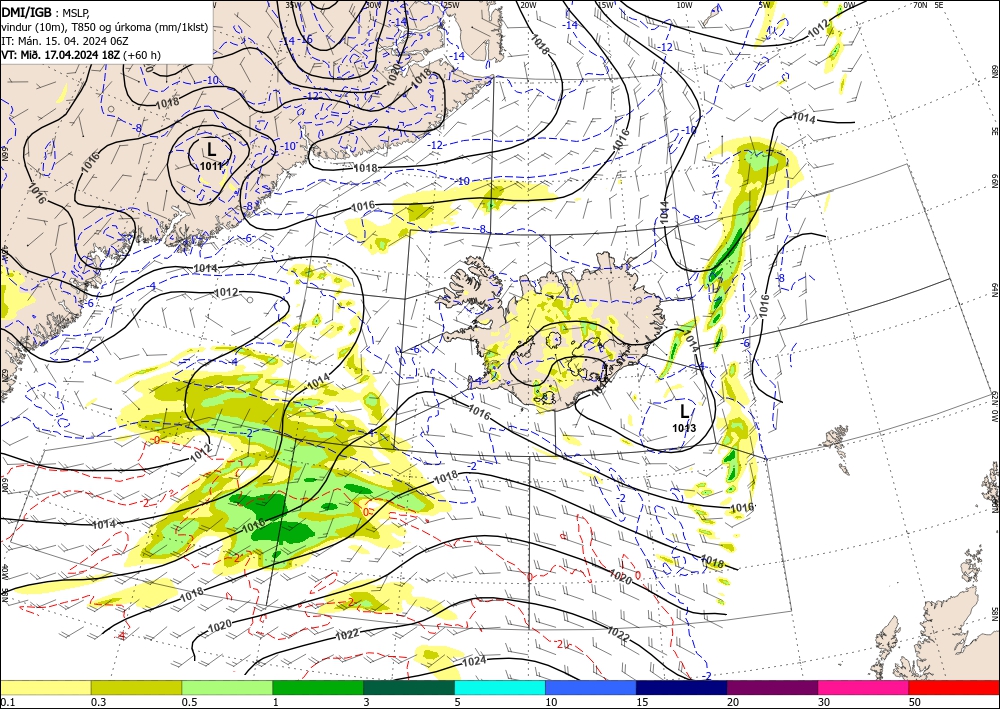This screenshot has width=1000, height=709.
Task: Select the dark green 3–5 legend segment
Action: (409, 687)
